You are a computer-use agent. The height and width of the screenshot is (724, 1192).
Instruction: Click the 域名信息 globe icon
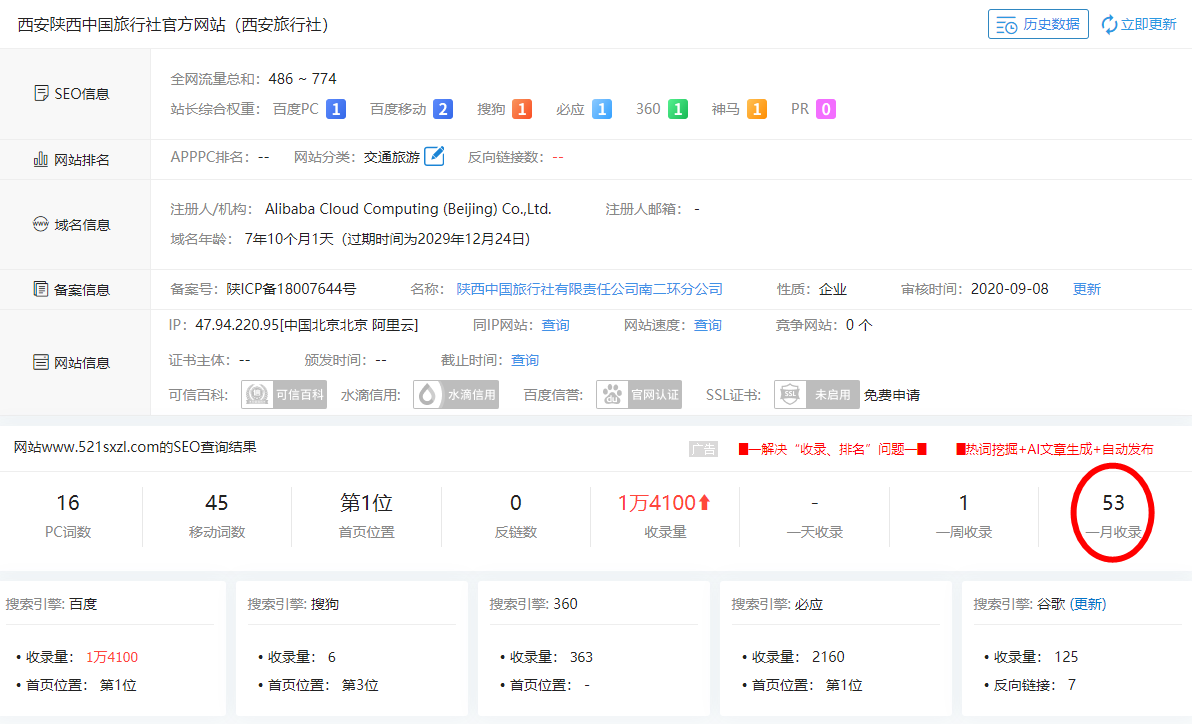(40, 224)
